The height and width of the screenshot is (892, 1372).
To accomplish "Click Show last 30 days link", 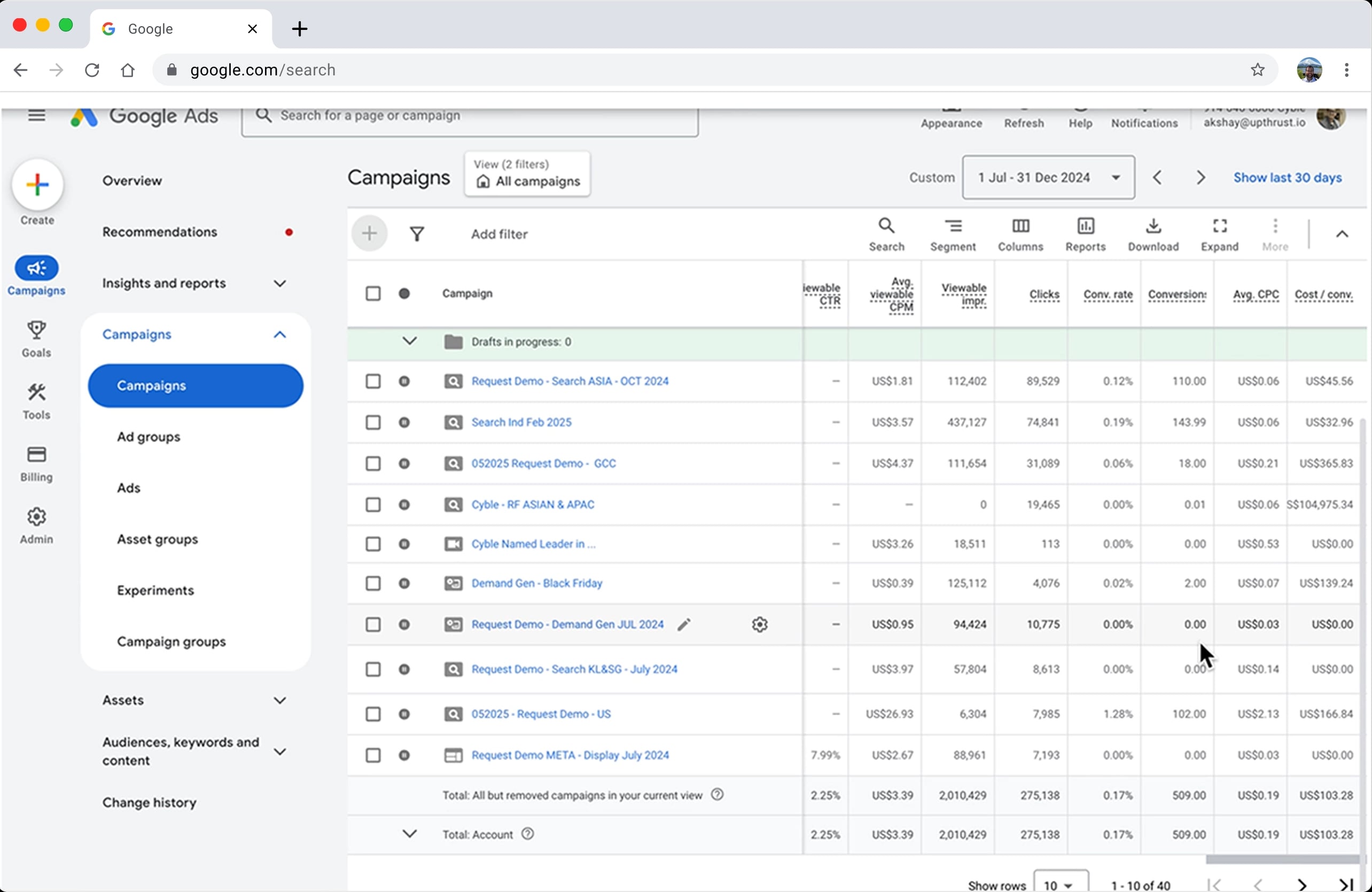I will tap(1287, 178).
